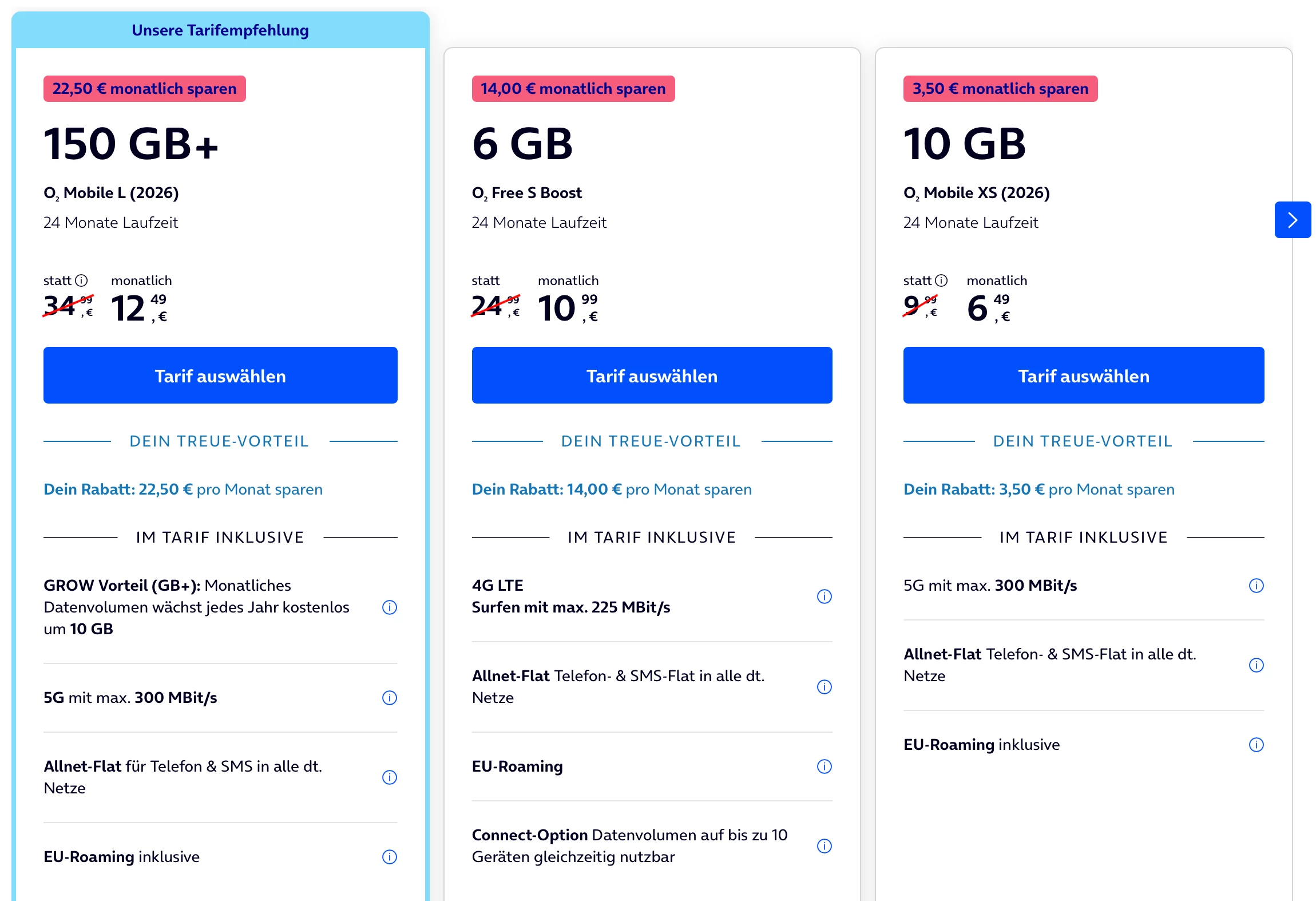
Task: Click 'Unsere Tarifempfehlung' banner text
Action: (220, 30)
